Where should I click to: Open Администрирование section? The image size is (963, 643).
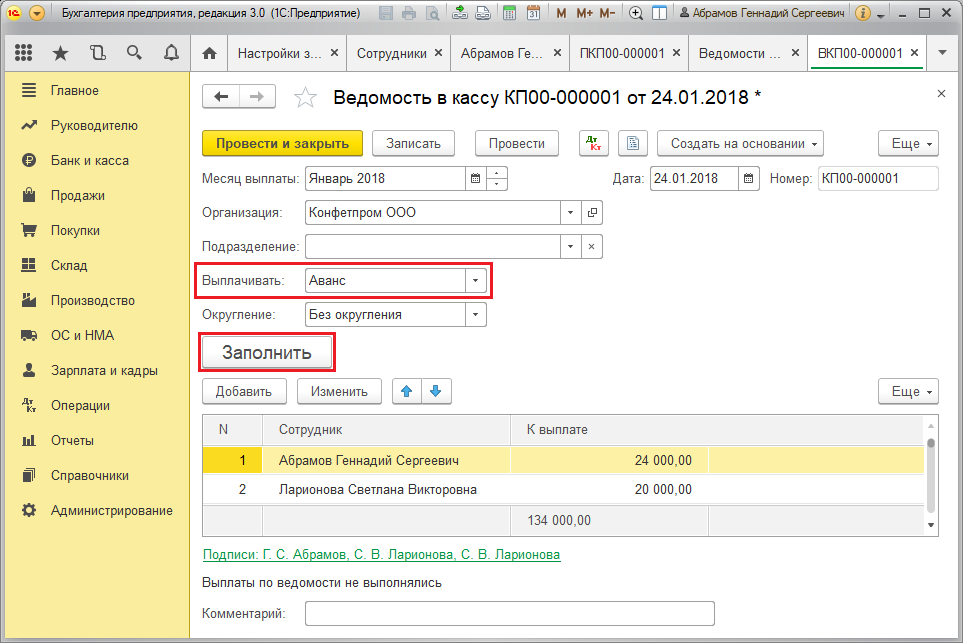pos(111,510)
